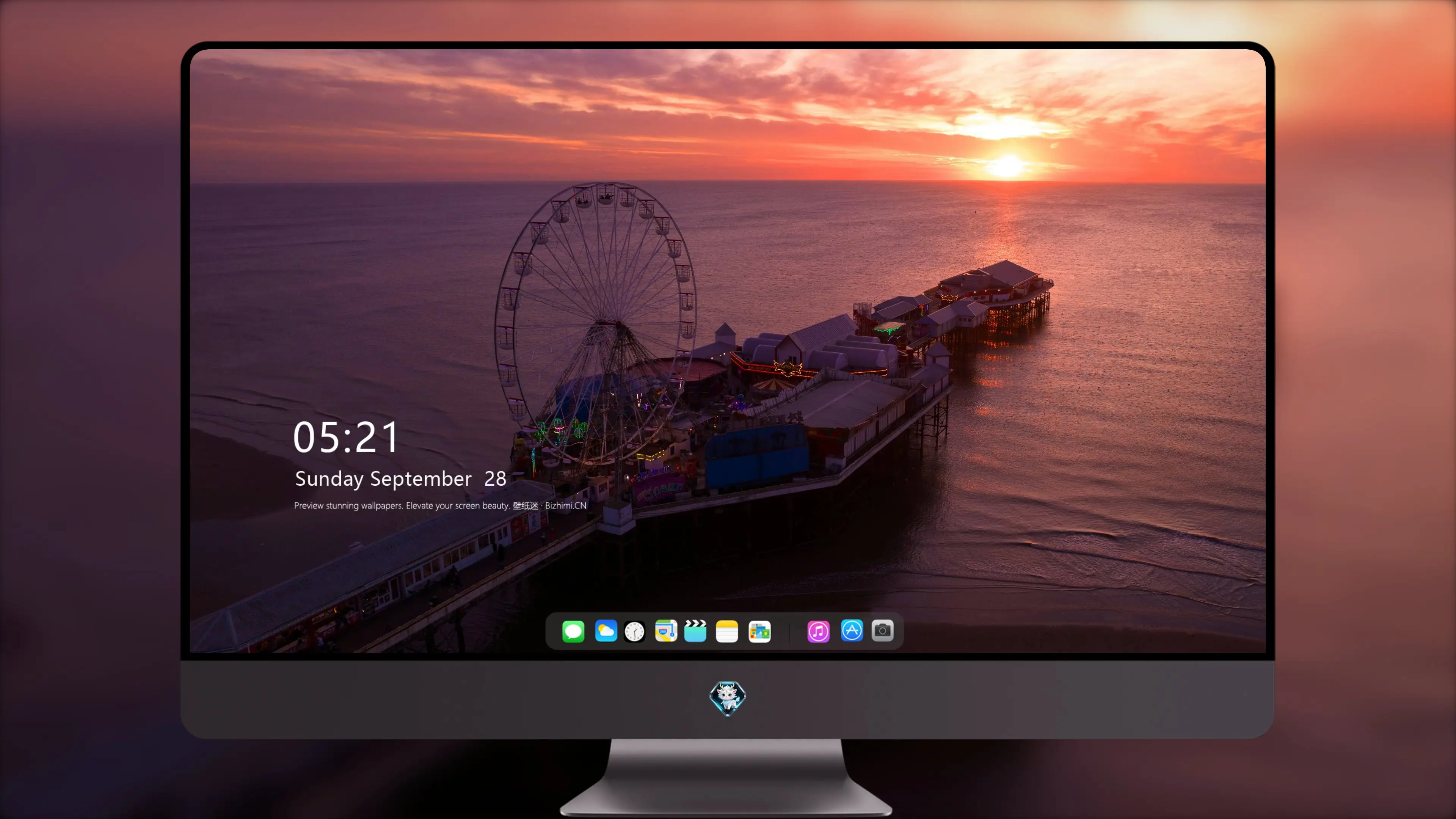Click the 05:21 clock display

pyautogui.click(x=346, y=437)
